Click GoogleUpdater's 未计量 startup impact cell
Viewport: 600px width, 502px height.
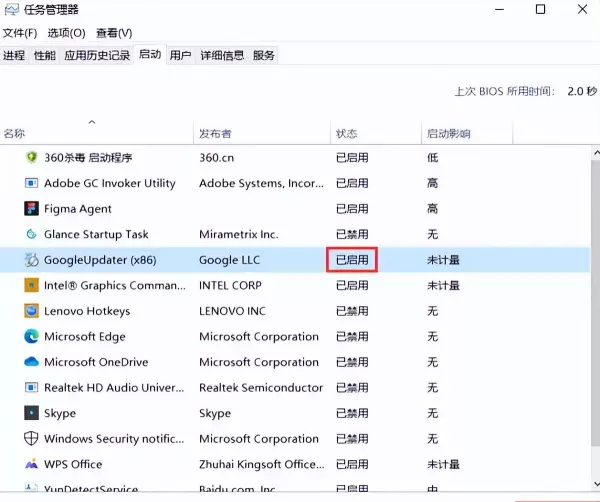click(x=443, y=260)
